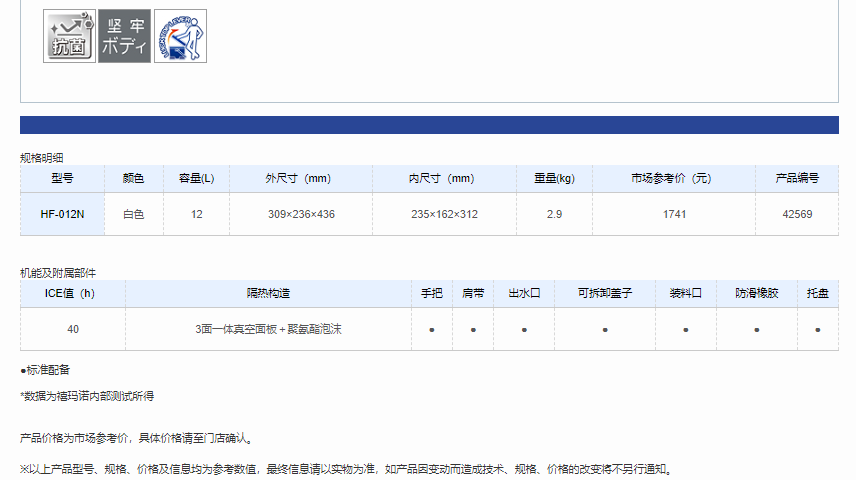Screen dimensions: 856x480
Task: Click the 防滑橡胶 column header
Action: [757, 293]
